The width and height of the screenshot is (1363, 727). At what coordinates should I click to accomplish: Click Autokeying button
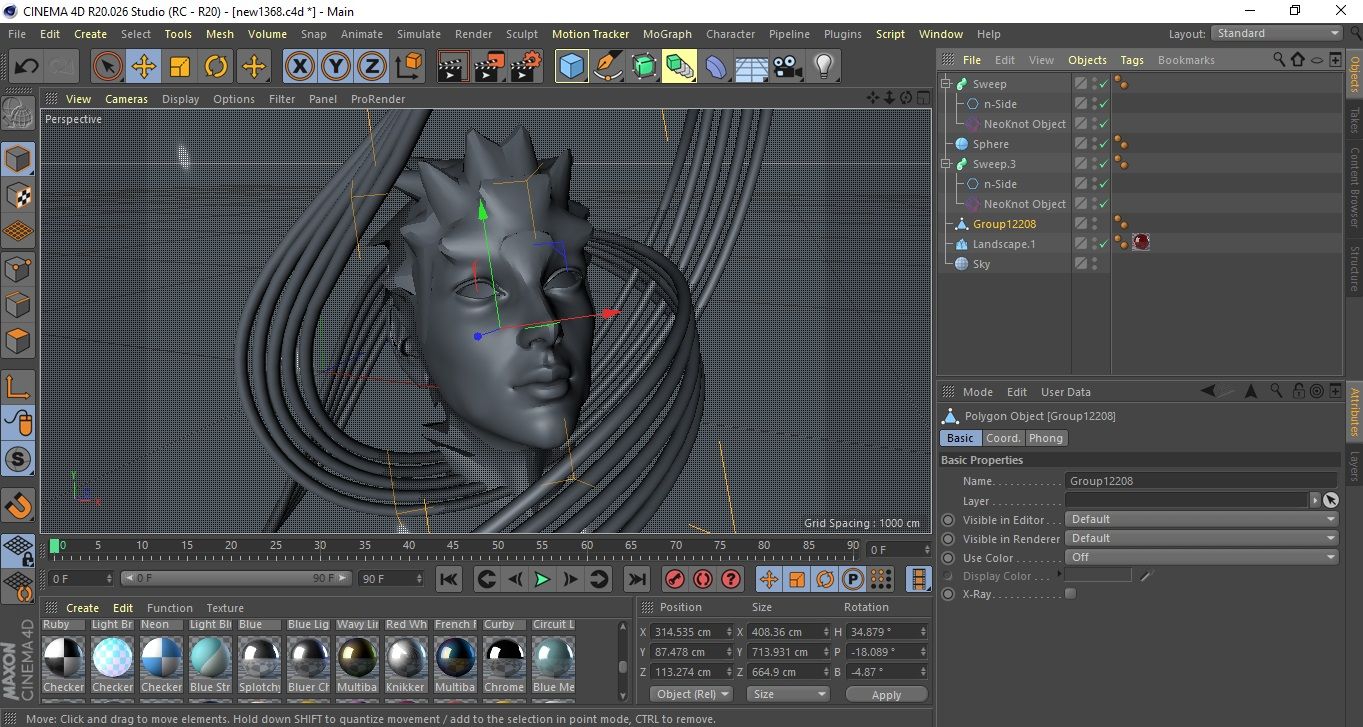pos(703,579)
